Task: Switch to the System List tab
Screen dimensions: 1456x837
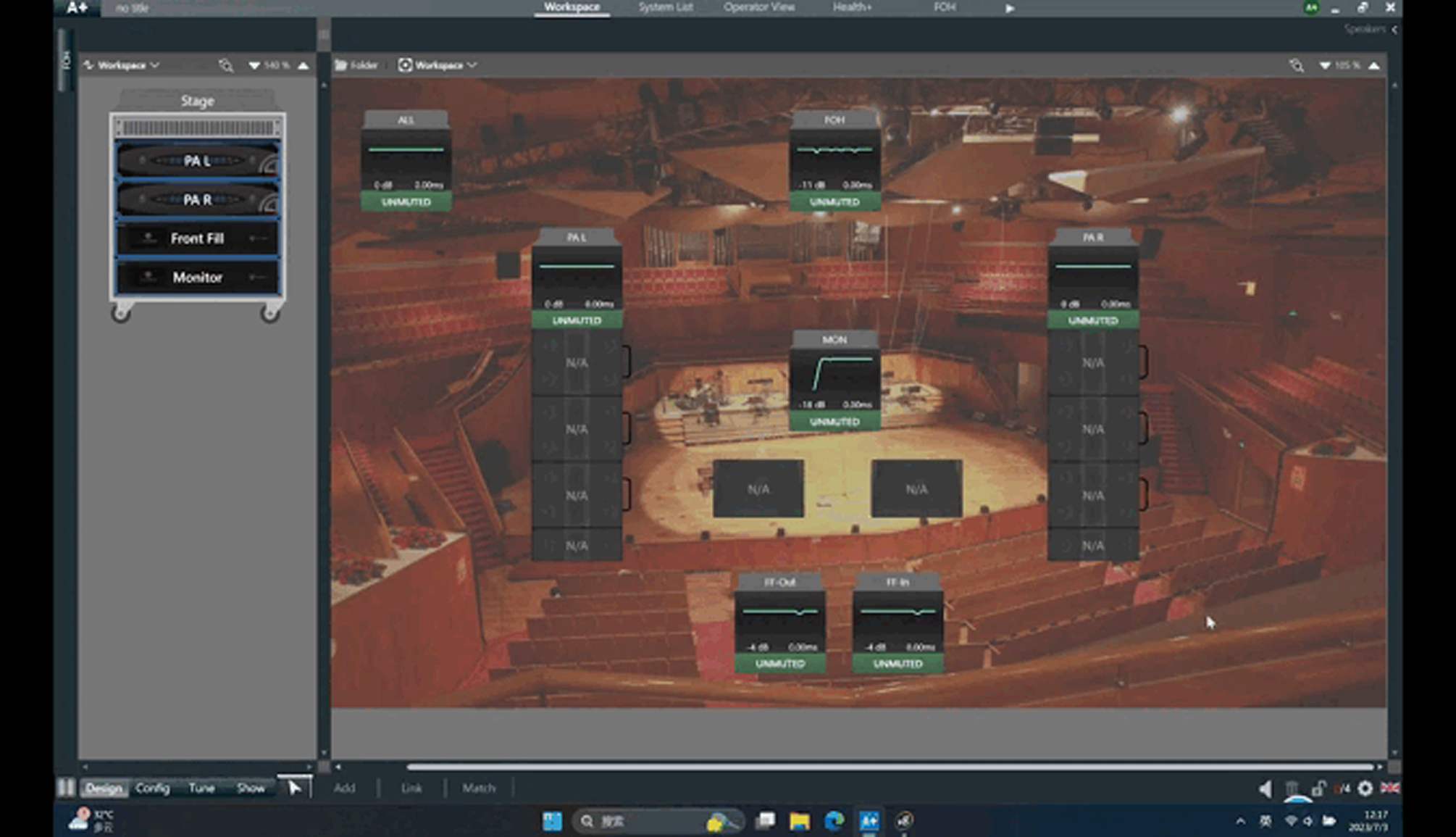Action: pos(665,7)
